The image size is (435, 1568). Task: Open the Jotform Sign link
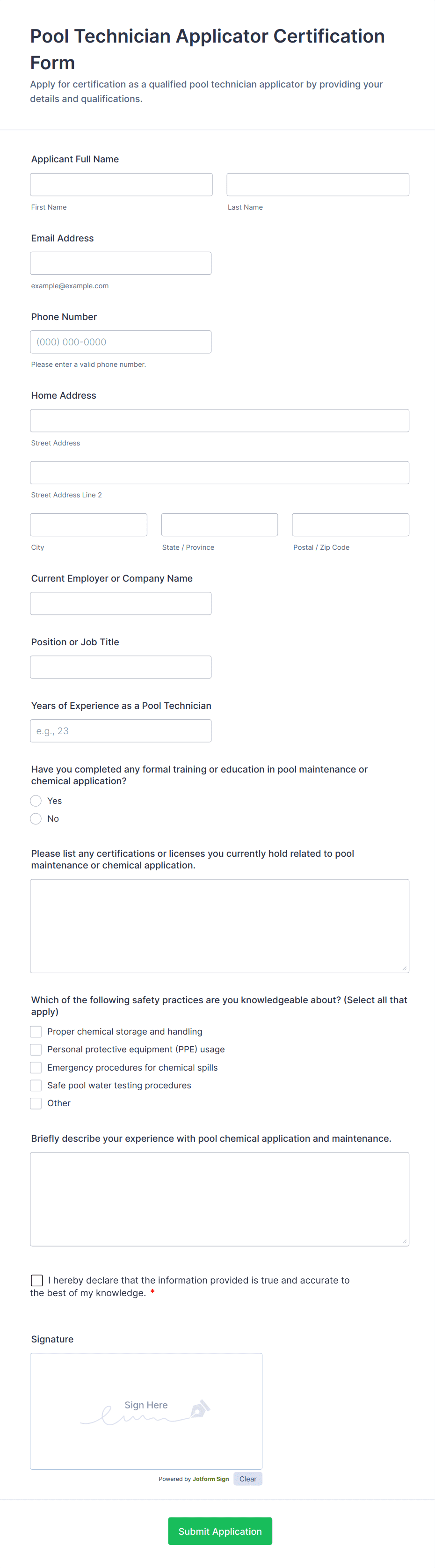point(210,1479)
